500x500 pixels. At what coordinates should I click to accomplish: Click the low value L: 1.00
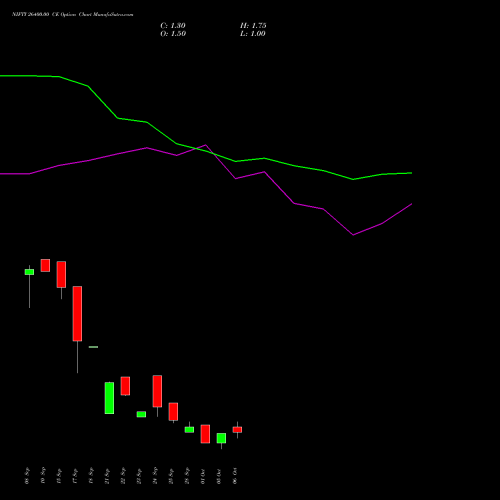(253, 34)
